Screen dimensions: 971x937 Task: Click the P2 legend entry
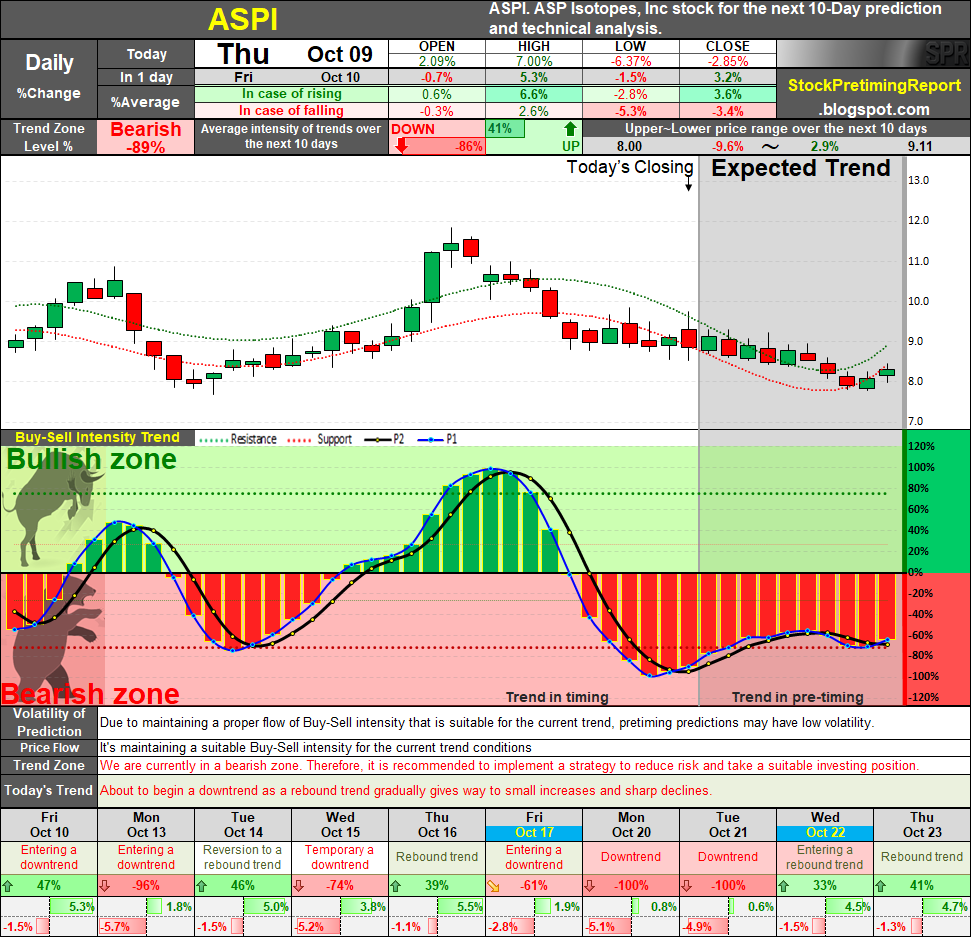click(385, 439)
